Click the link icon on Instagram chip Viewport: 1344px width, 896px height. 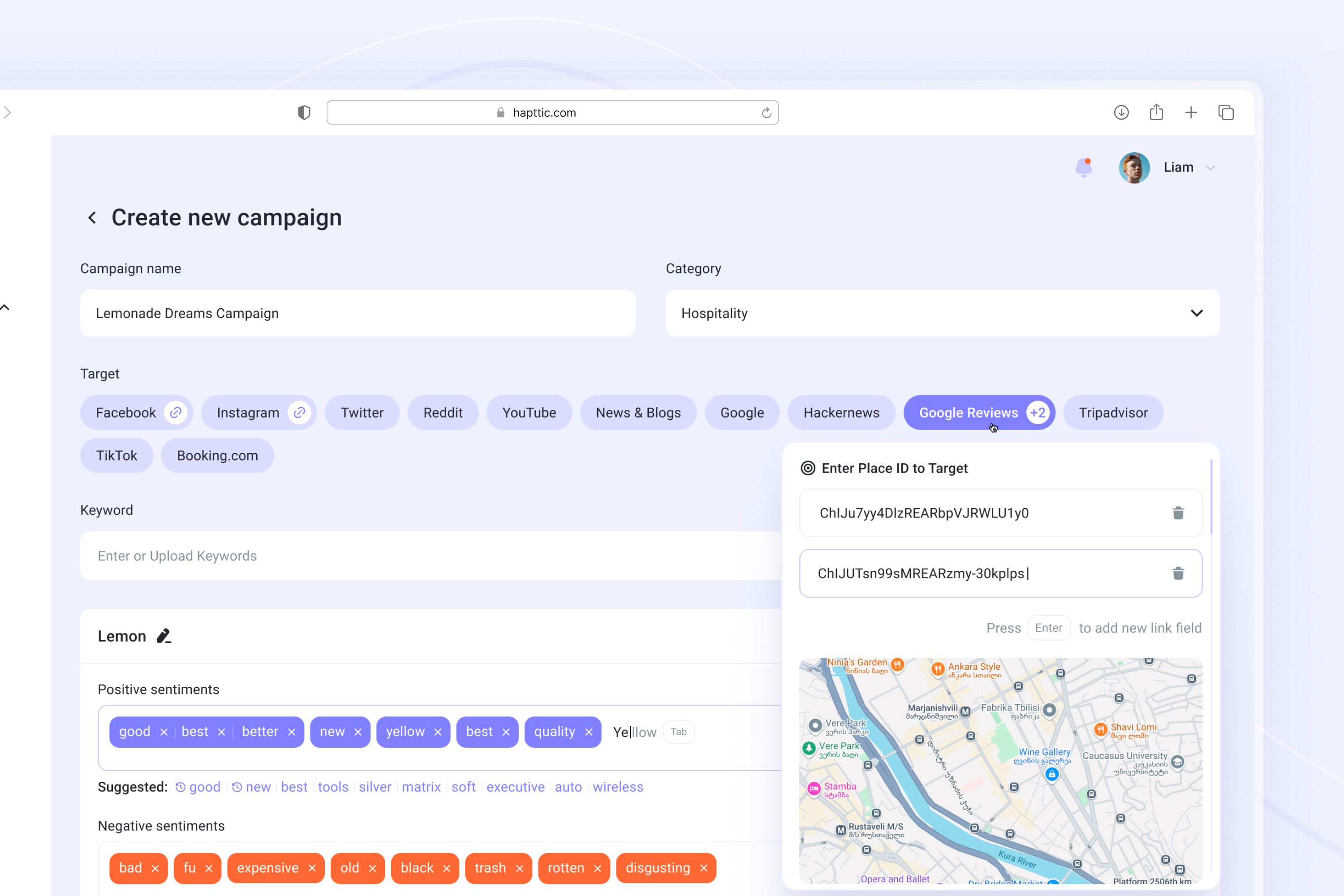[x=299, y=413]
